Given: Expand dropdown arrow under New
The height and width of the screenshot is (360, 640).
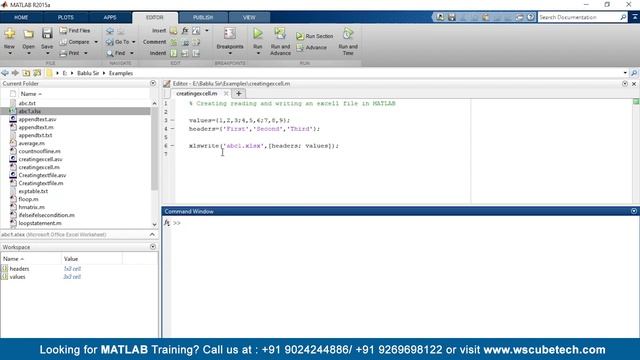Looking at the screenshot, I should (x=9, y=53).
